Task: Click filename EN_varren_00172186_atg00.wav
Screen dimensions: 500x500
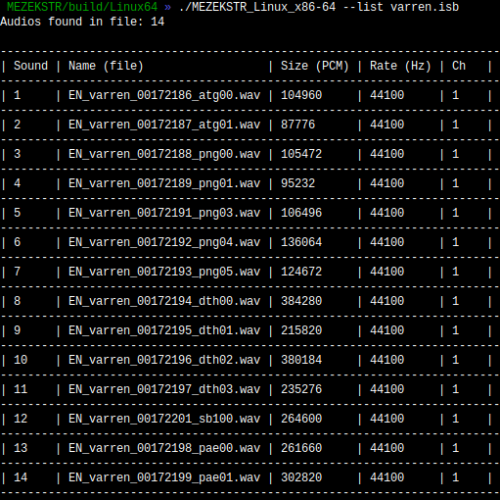Action: pos(164,96)
